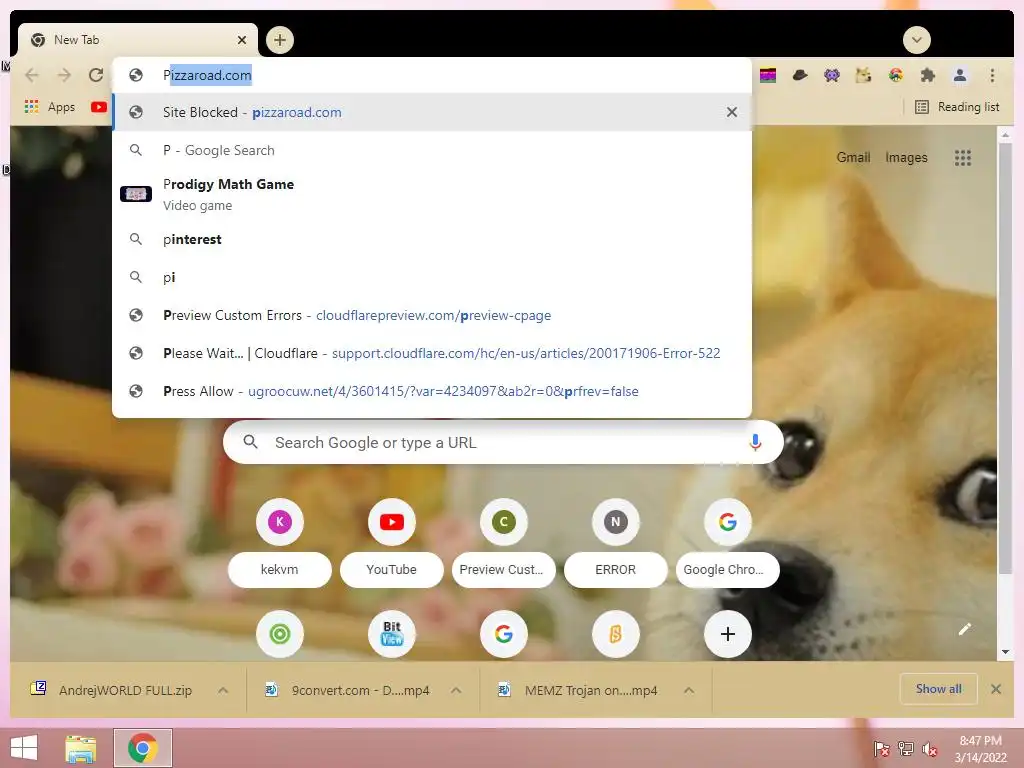Reload the page with the refresh icon
The width and height of the screenshot is (1024, 768).
coord(96,75)
